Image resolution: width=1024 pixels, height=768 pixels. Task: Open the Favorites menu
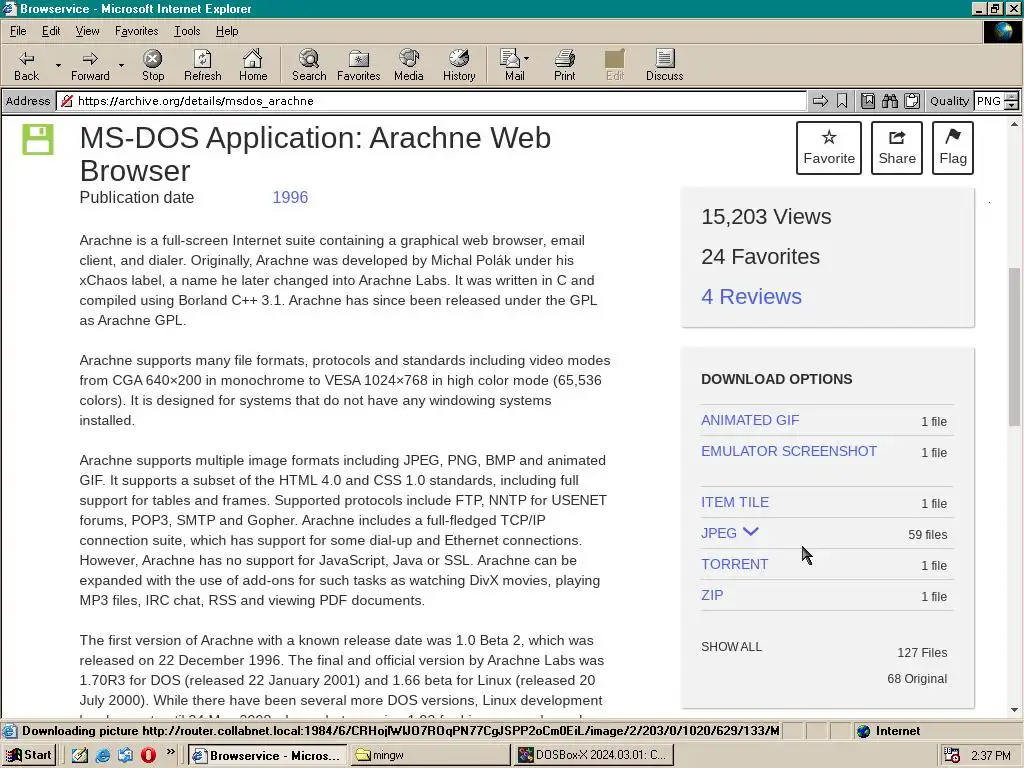tap(136, 31)
